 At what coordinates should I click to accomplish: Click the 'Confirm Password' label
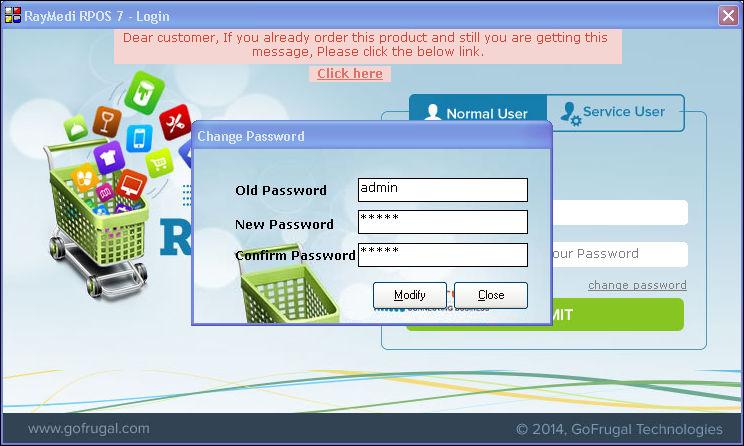[x=295, y=256]
